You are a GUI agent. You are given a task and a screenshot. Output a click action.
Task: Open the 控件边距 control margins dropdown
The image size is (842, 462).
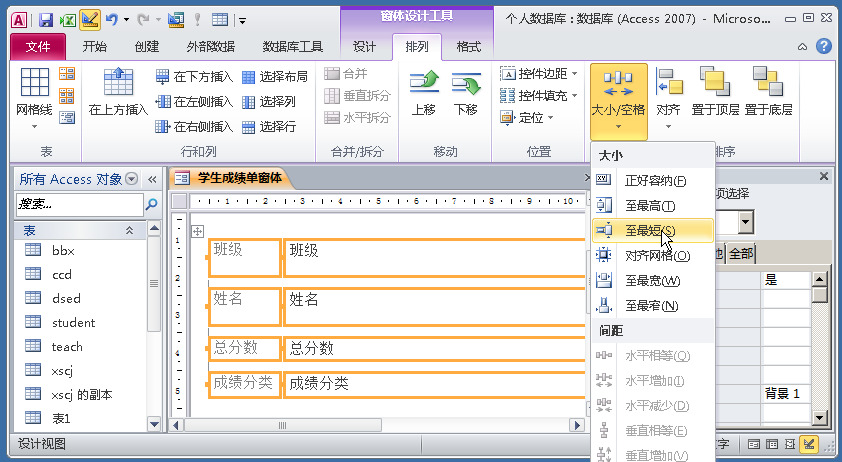[539, 74]
